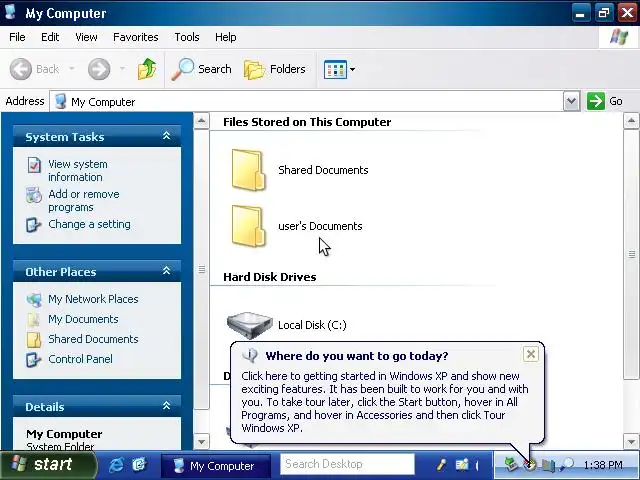Click the Control Panel icon in sidebar
Image resolution: width=640 pixels, height=480 pixels.
(33, 360)
